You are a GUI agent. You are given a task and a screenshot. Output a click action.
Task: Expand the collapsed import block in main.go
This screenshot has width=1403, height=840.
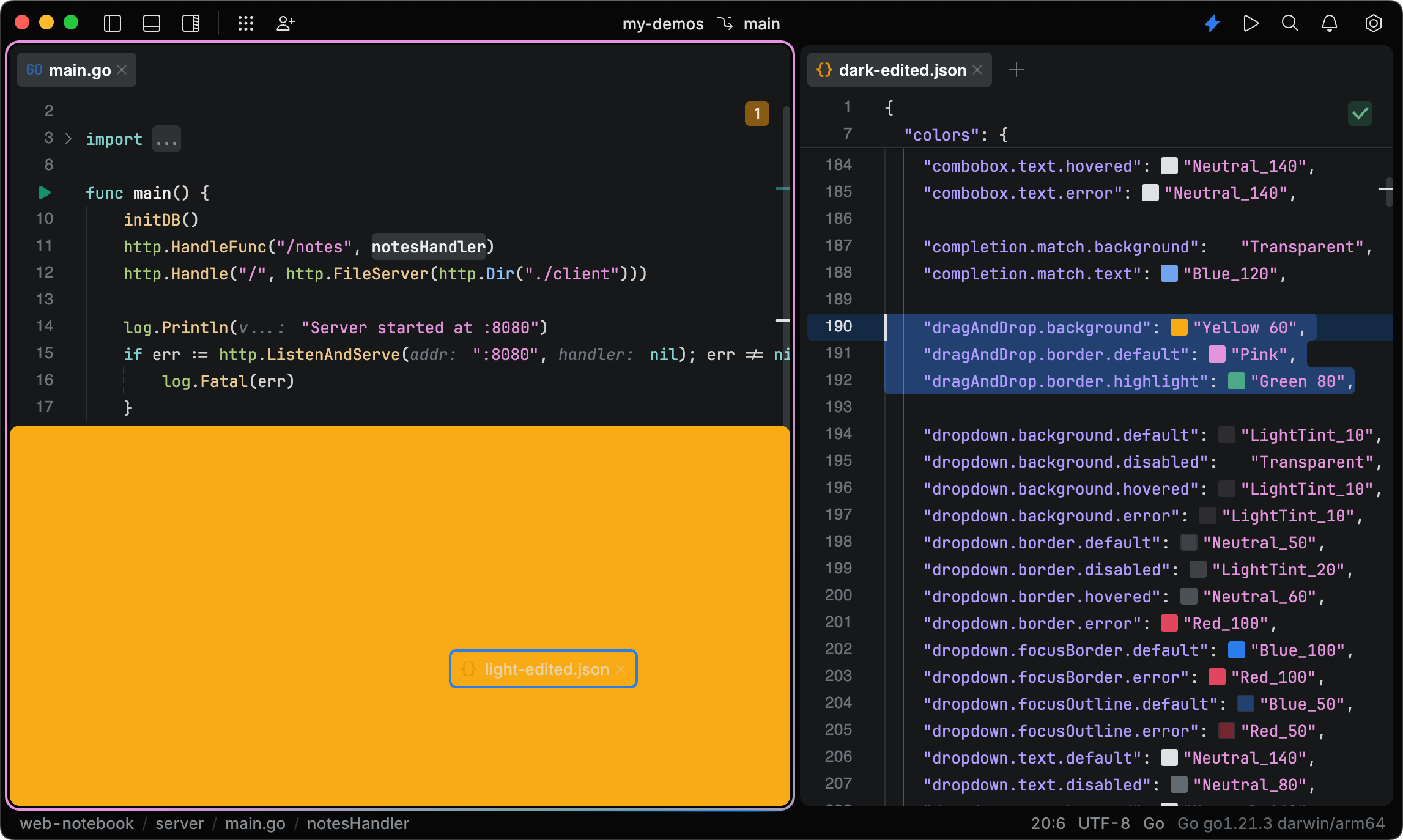pos(166,139)
